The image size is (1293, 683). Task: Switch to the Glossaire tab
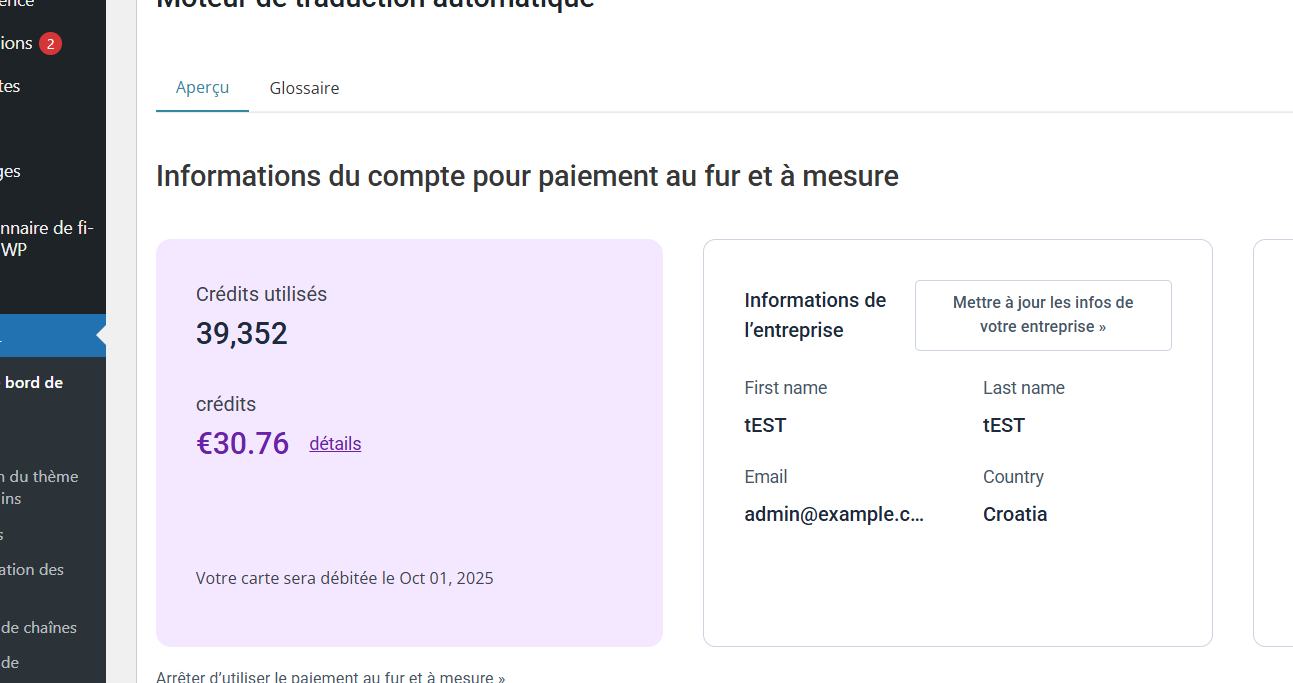(304, 88)
